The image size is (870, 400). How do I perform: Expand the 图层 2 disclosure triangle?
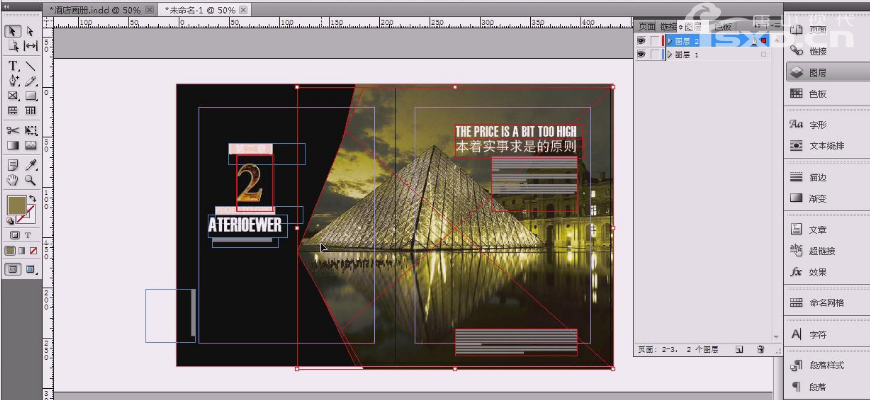(x=670, y=41)
